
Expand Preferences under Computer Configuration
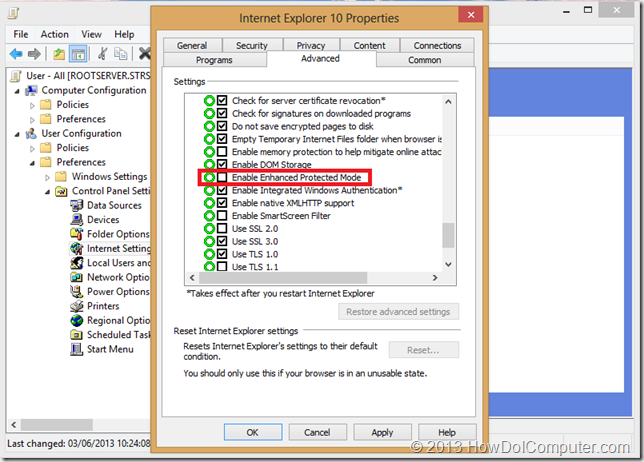pos(32,120)
